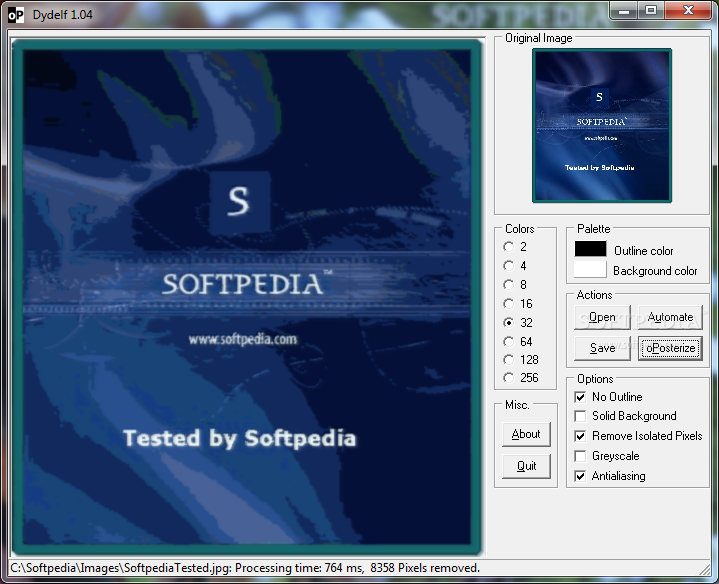Click the Dydelf oP title bar icon

point(16,15)
